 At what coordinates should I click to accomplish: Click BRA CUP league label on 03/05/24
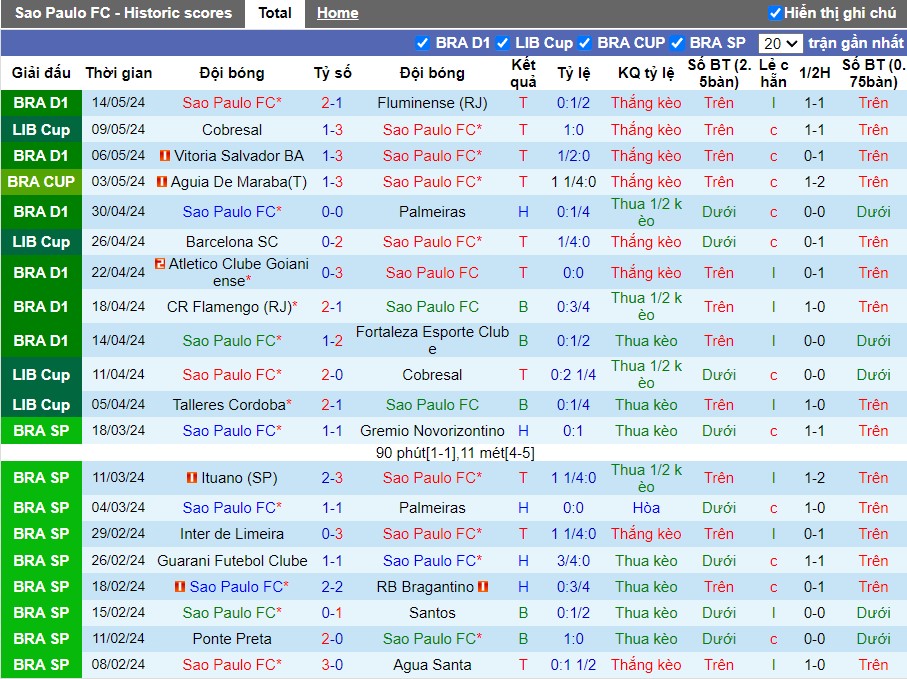tap(41, 182)
